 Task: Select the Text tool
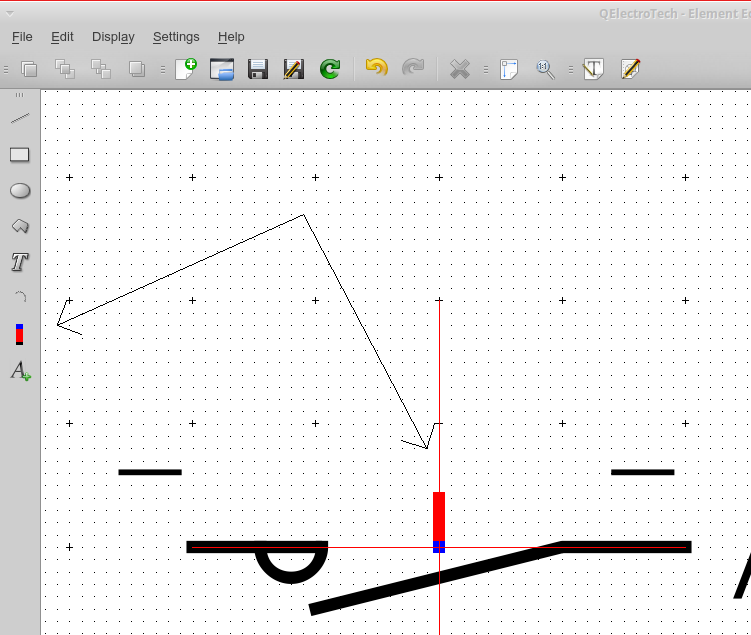(x=20, y=263)
